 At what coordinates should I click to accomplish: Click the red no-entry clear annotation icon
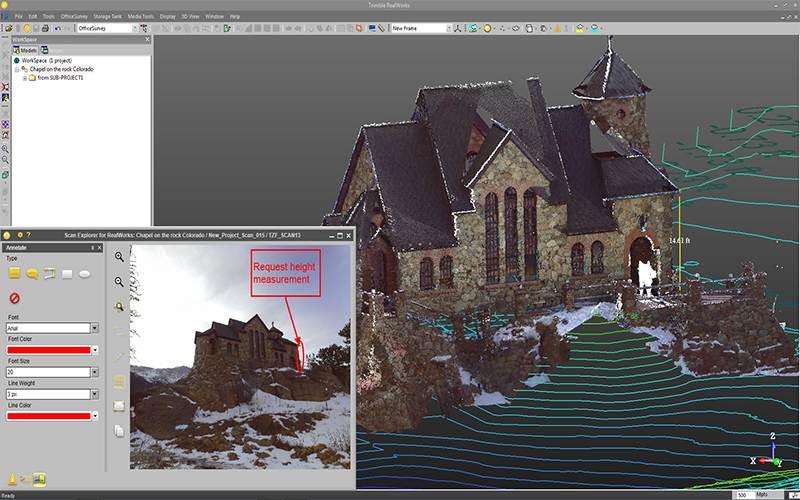coord(14,298)
